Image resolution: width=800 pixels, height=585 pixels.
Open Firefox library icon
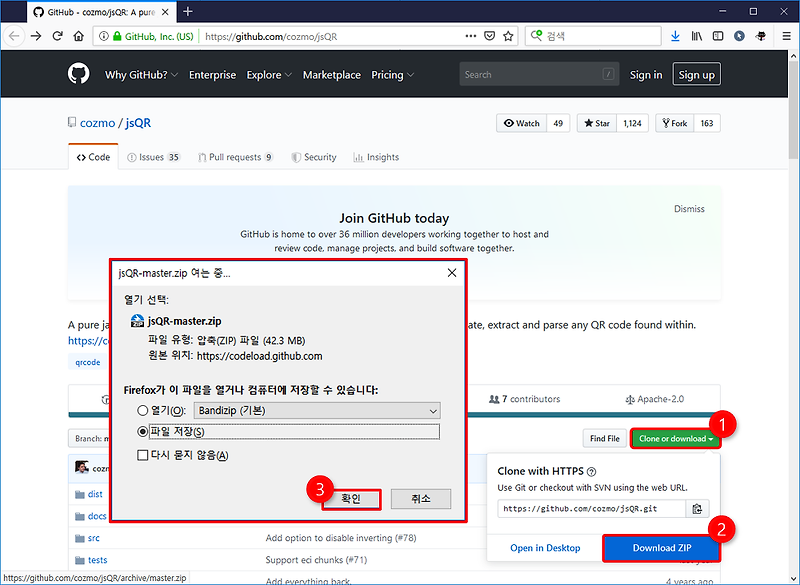(696, 36)
